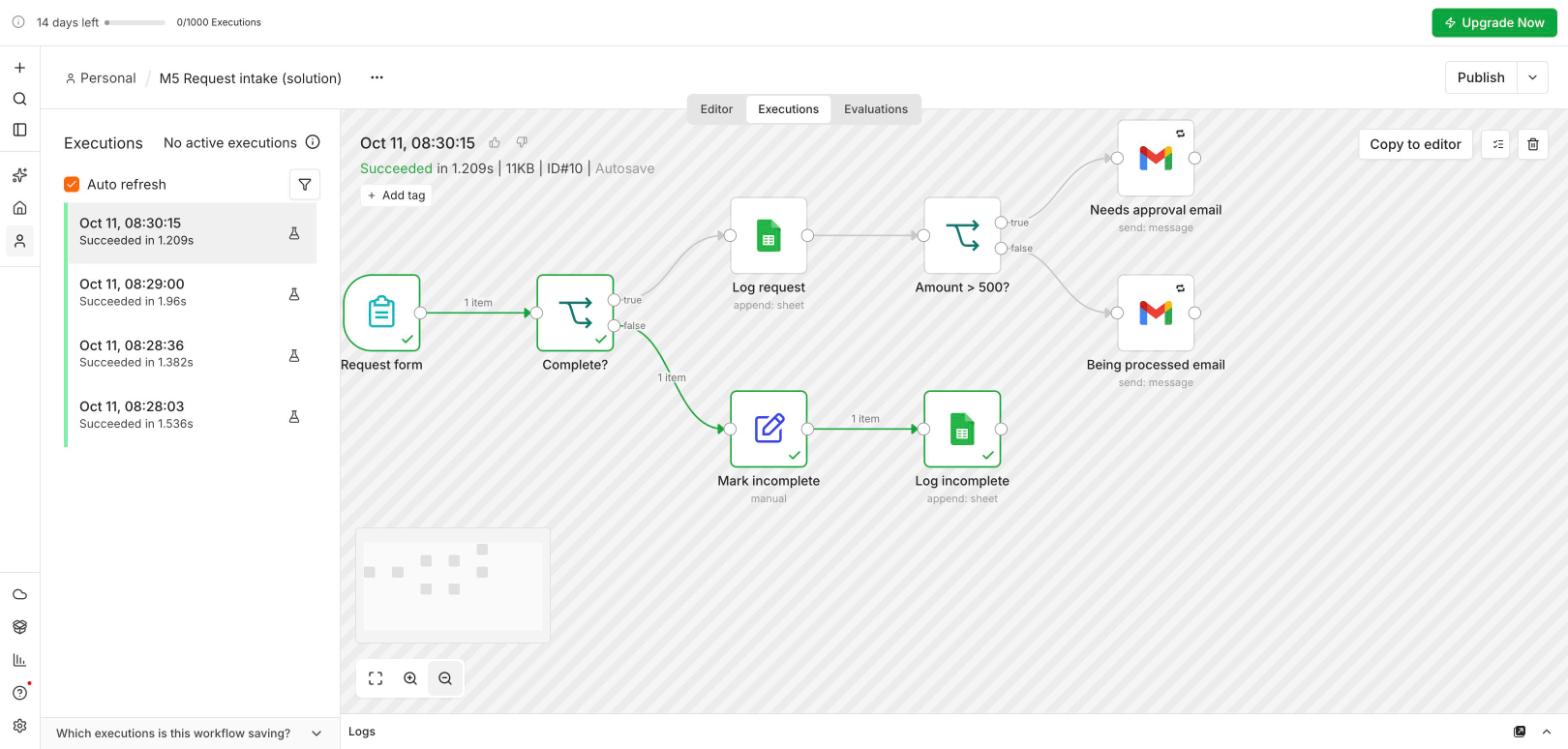Open the Personal breadcrumb link
The height and width of the screenshot is (749, 1568).
[100, 78]
